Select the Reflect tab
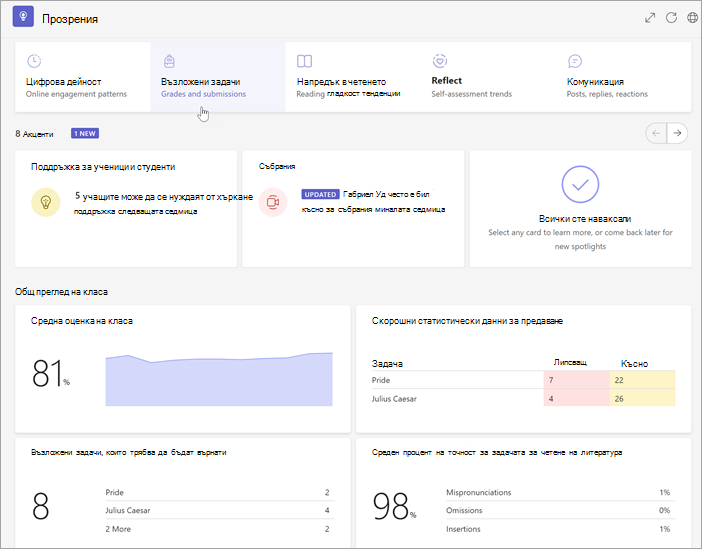The image size is (702, 549). coord(488,77)
